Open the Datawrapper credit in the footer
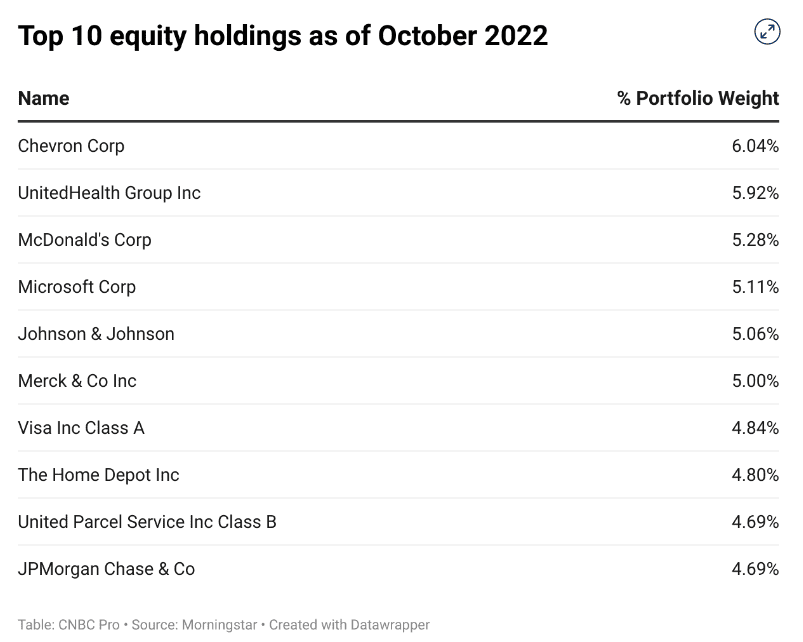The image size is (803, 642). pos(390,625)
